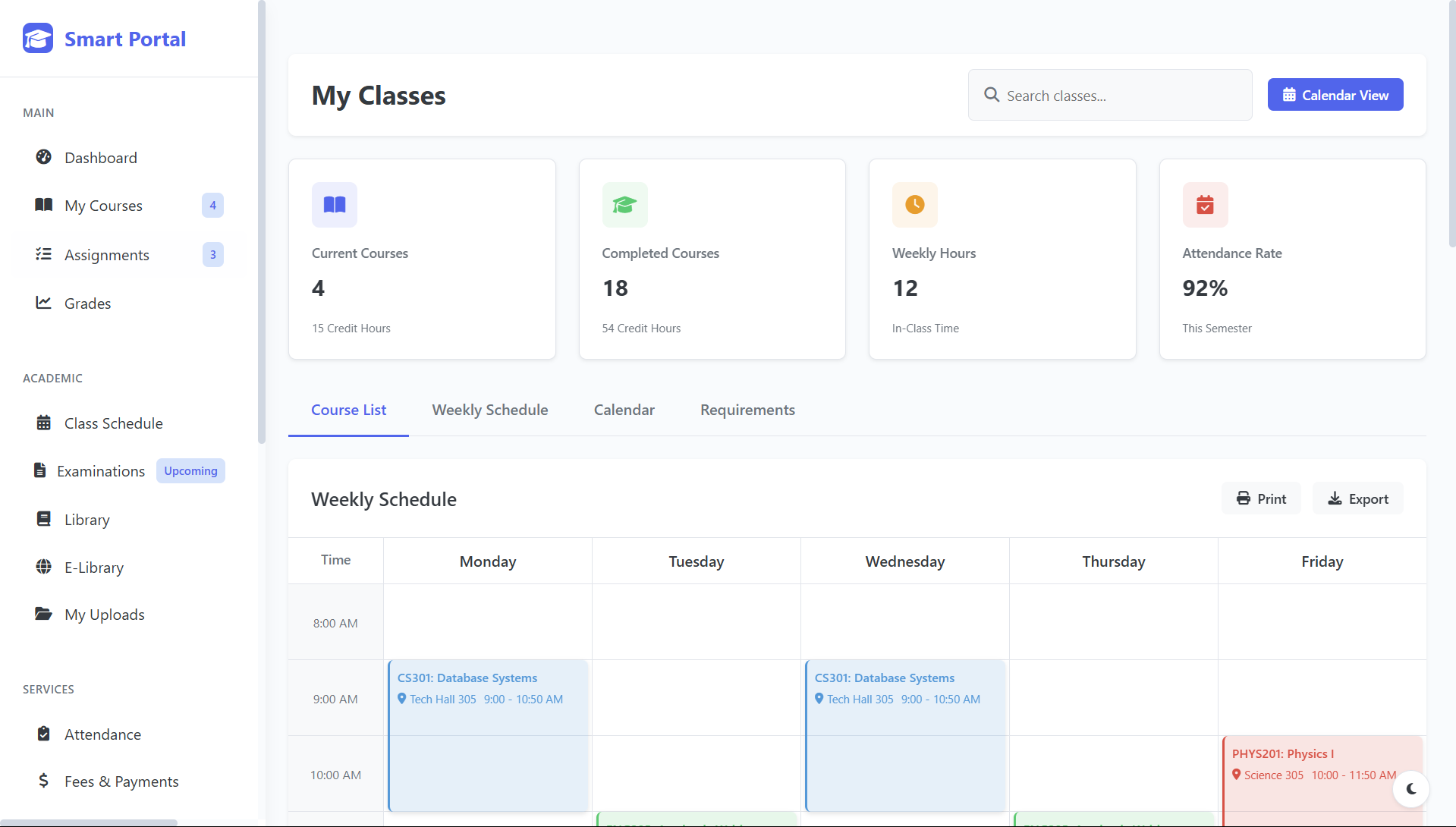This screenshot has height=827, width=1456.
Task: Open Fees & Payments dollar icon
Action: coord(44,781)
